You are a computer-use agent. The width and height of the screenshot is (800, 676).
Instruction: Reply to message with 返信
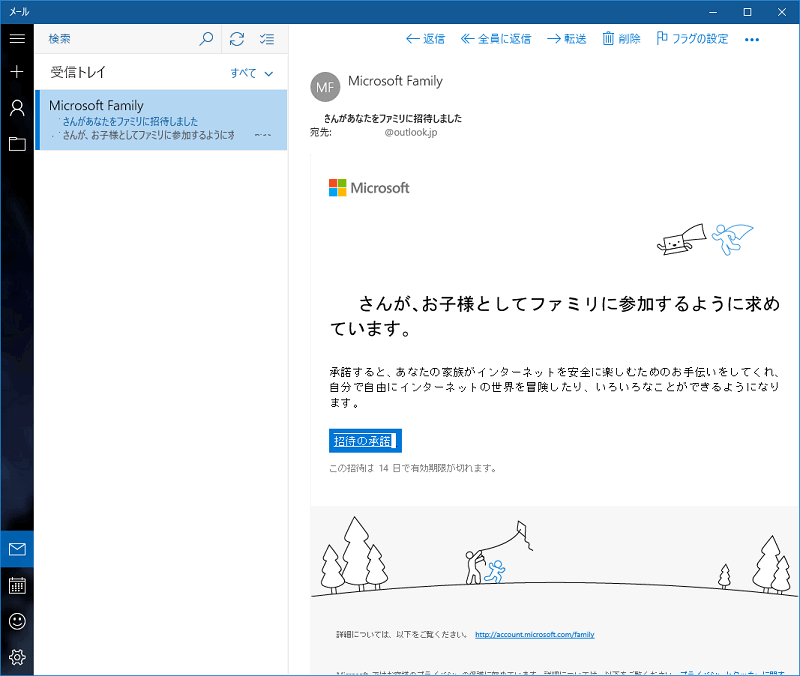click(x=426, y=39)
